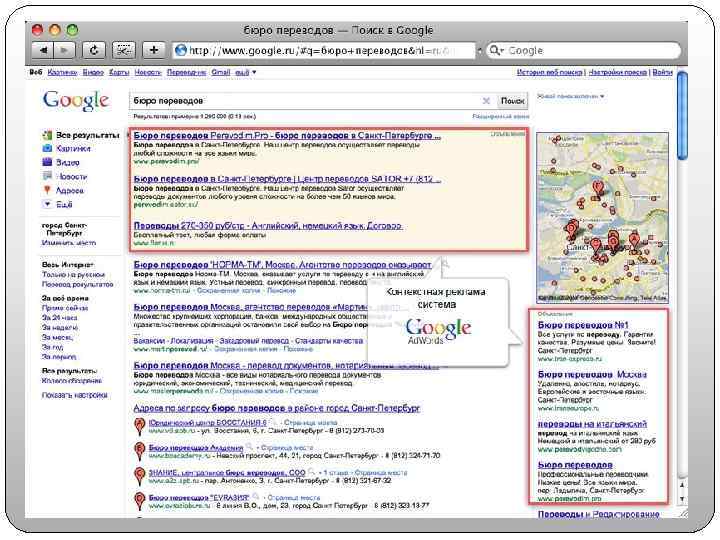
Task: Click map marker D beside EVRASIЯ result
Action: [140, 501]
